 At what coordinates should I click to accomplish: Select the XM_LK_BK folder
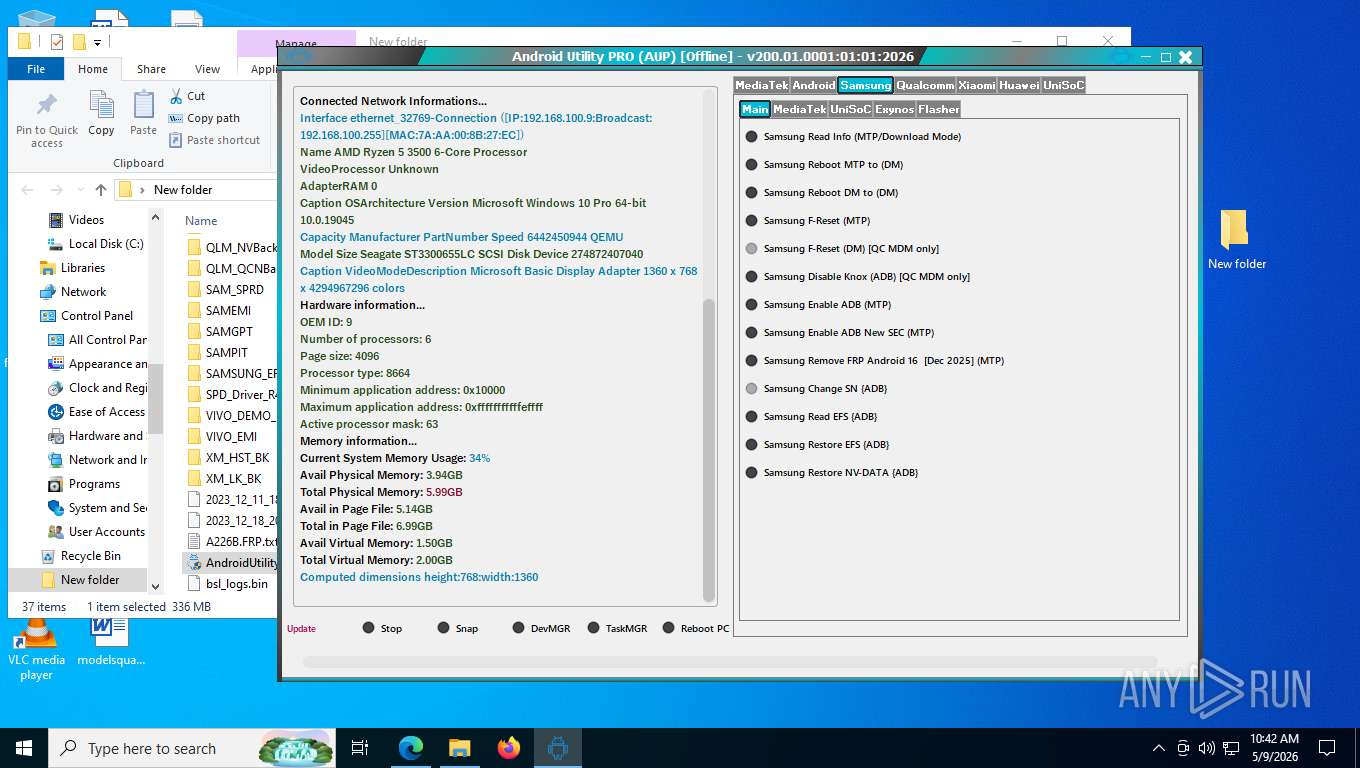233,479
